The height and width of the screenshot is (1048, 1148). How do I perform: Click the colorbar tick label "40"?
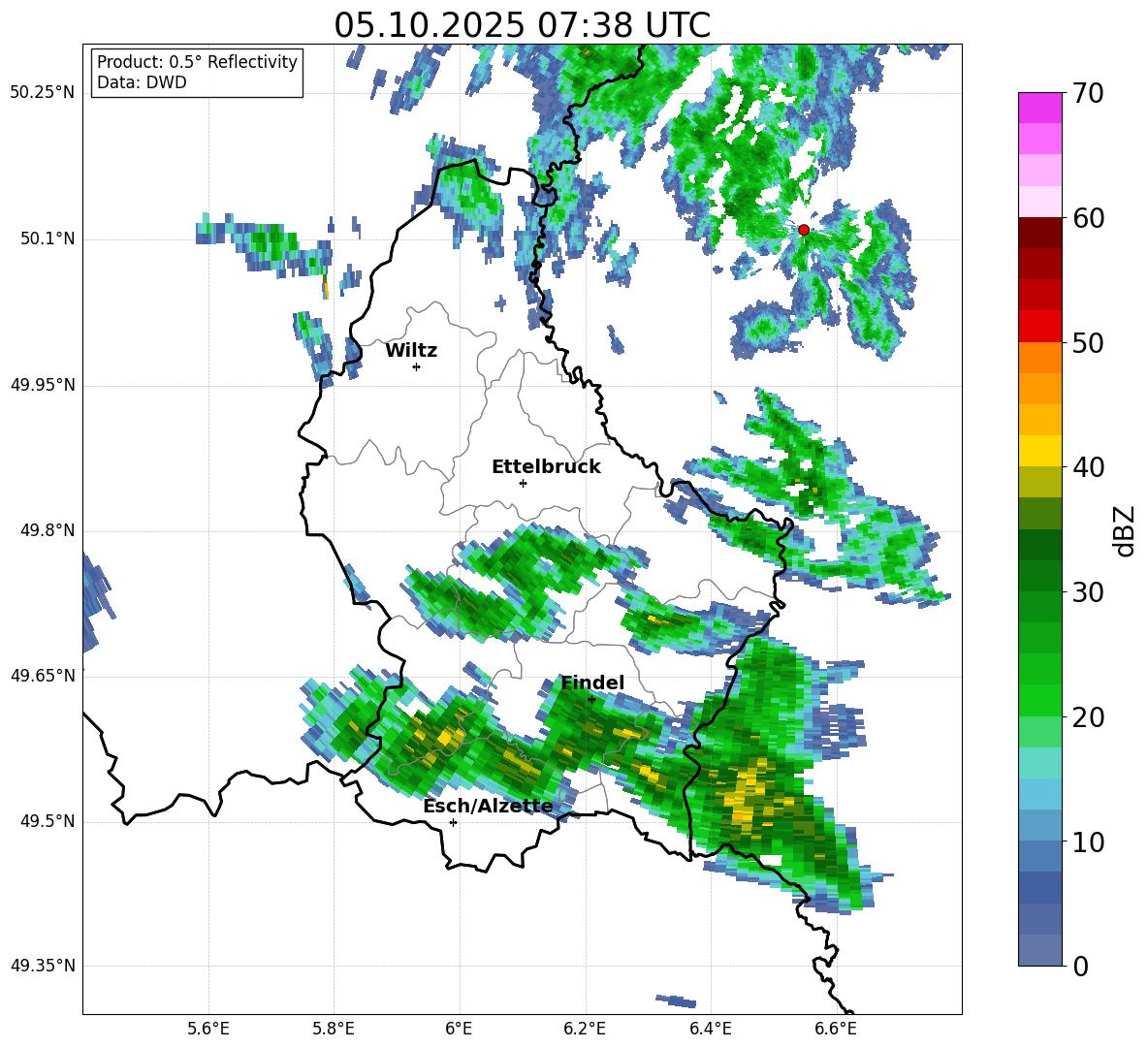(1088, 467)
